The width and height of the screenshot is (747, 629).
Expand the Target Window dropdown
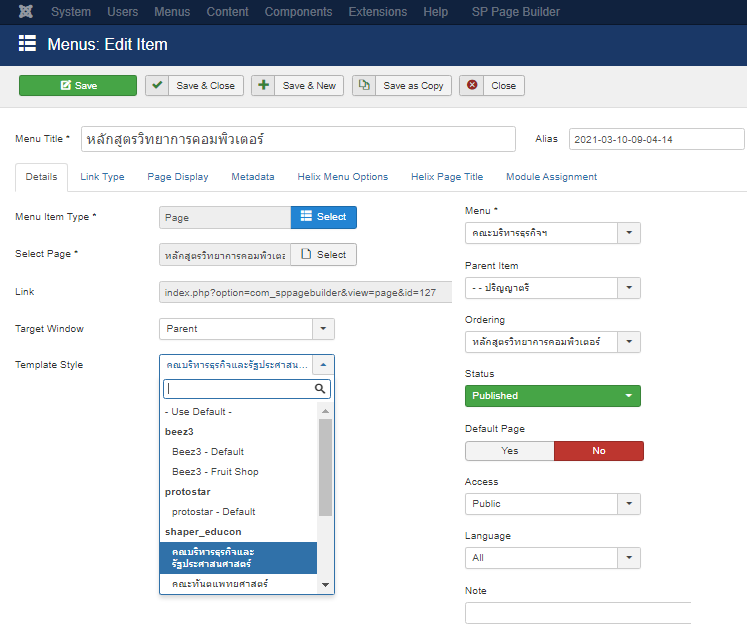coord(323,329)
